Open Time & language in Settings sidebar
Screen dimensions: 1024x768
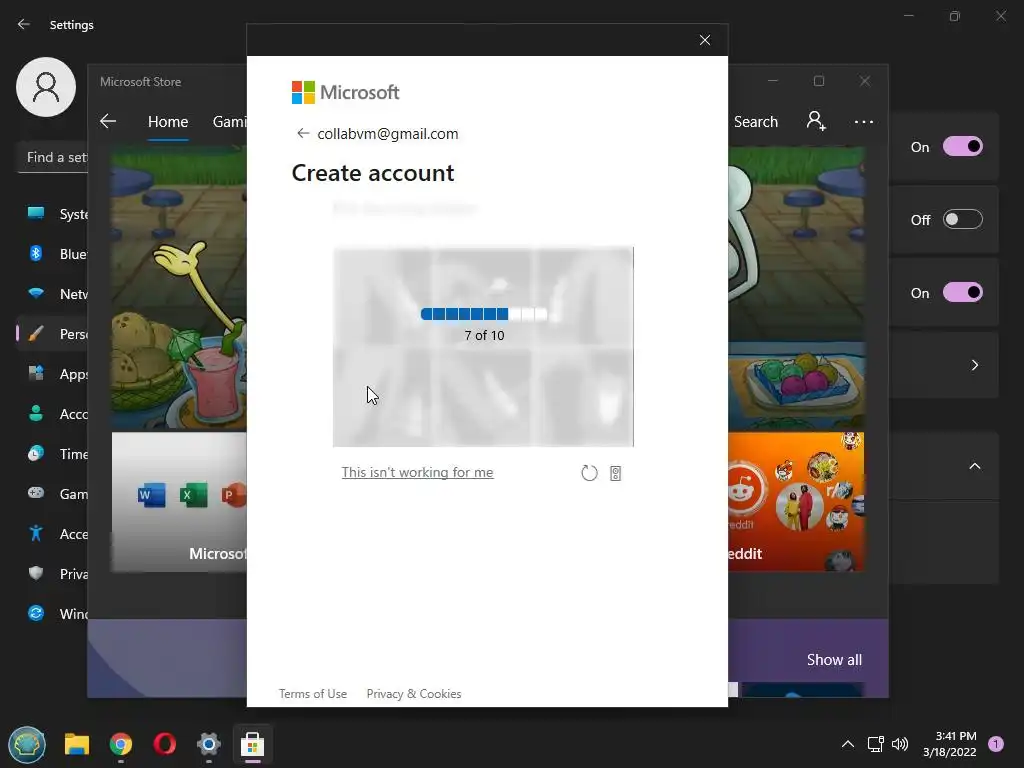52,453
